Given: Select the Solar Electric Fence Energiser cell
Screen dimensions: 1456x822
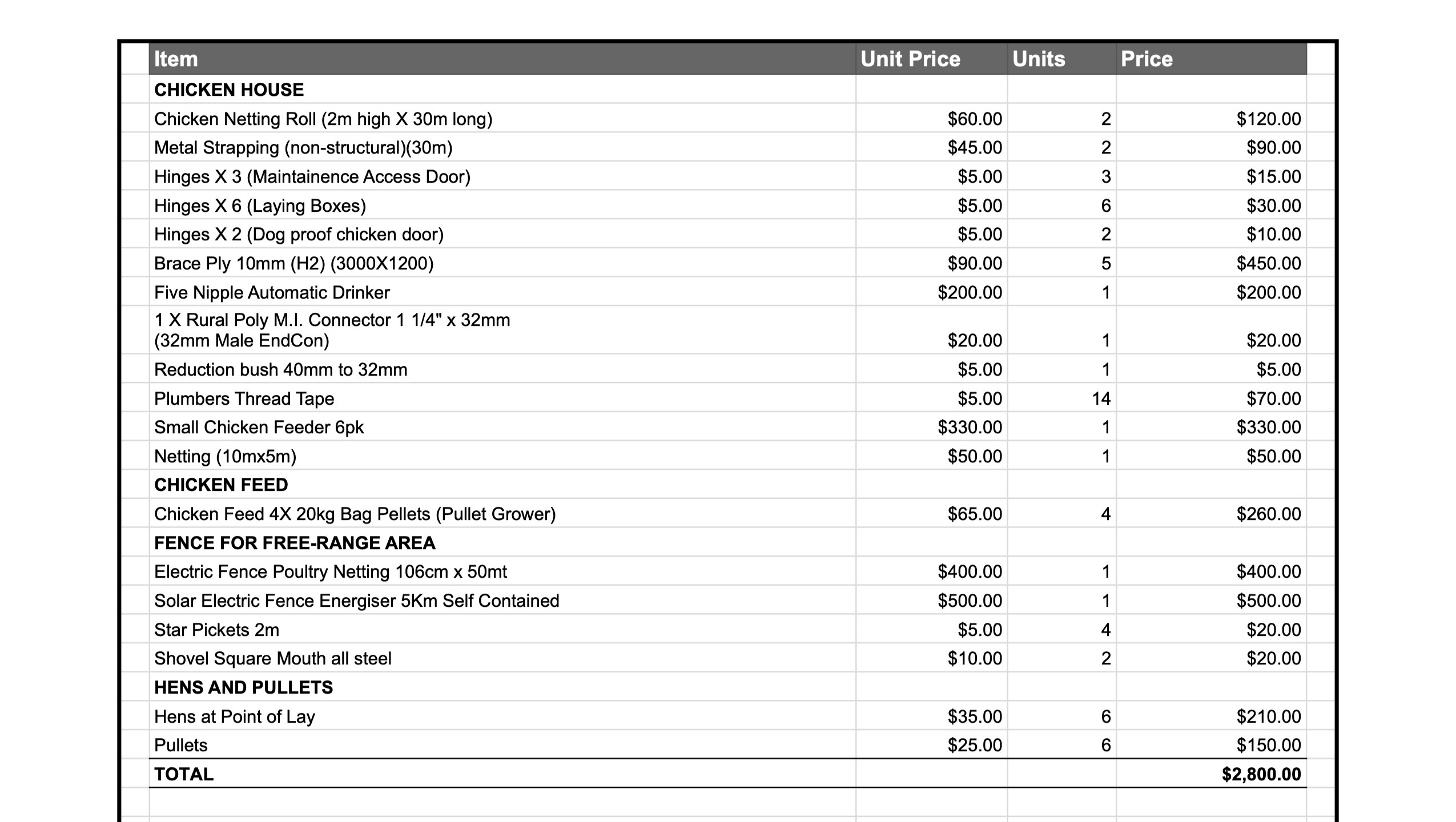Looking at the screenshot, I should pyautogui.click(x=357, y=601).
